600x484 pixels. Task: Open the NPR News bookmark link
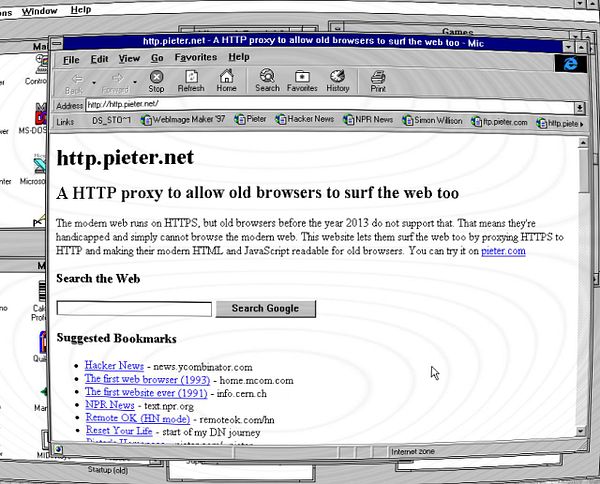pyautogui.click(x=109, y=405)
